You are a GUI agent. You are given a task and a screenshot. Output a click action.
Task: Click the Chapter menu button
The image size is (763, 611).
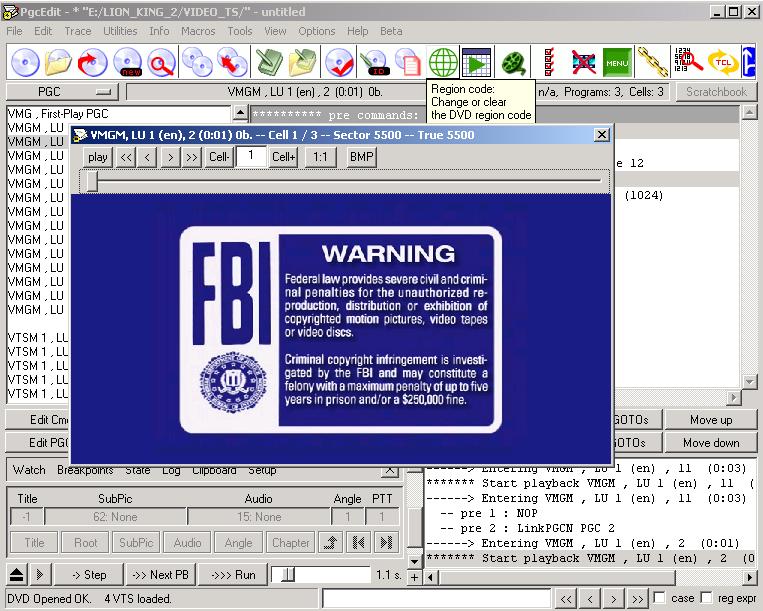coord(291,542)
